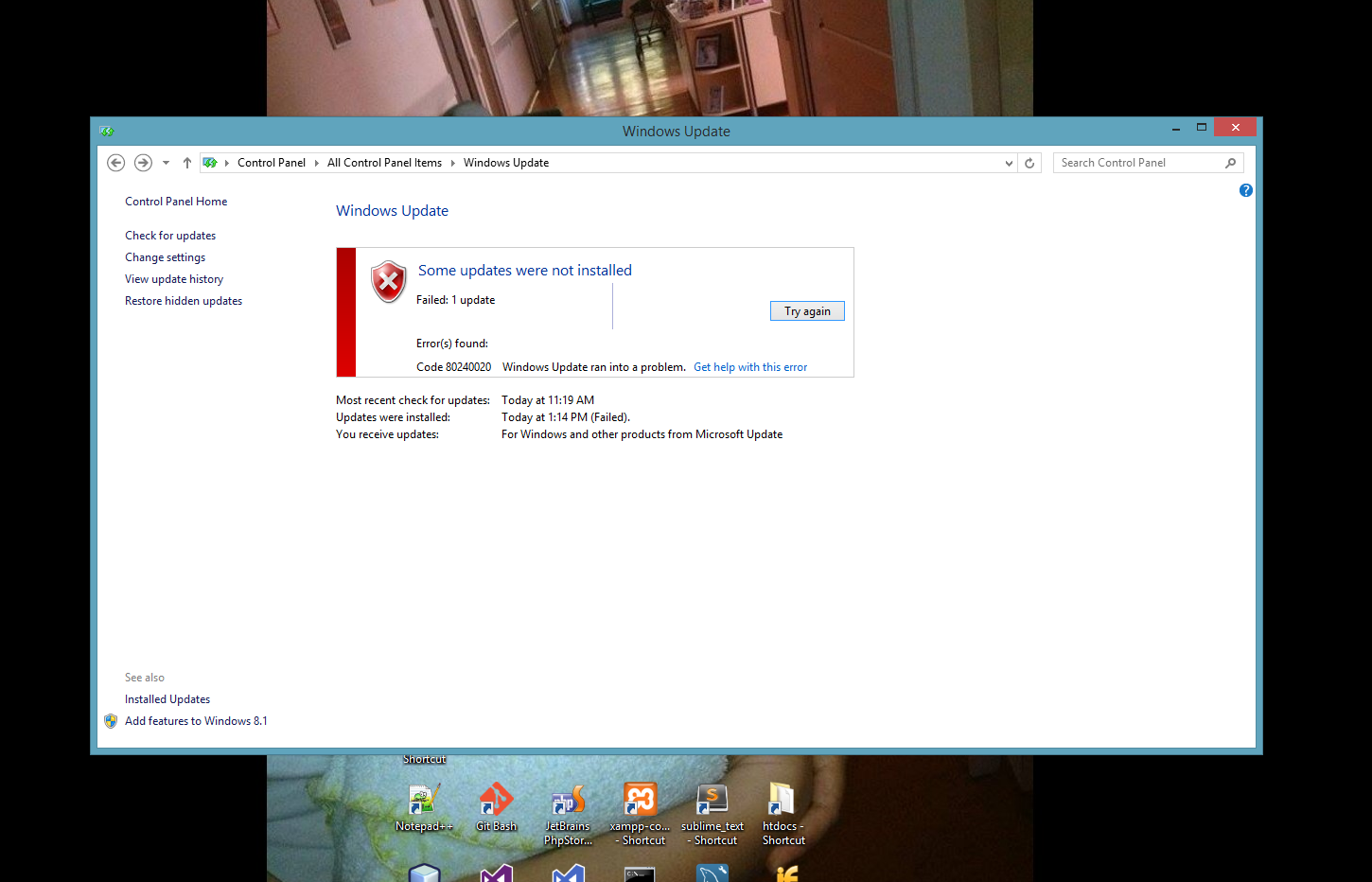The height and width of the screenshot is (882, 1372).
Task: Click the 'Updates were installed:' label
Action: tap(393, 417)
